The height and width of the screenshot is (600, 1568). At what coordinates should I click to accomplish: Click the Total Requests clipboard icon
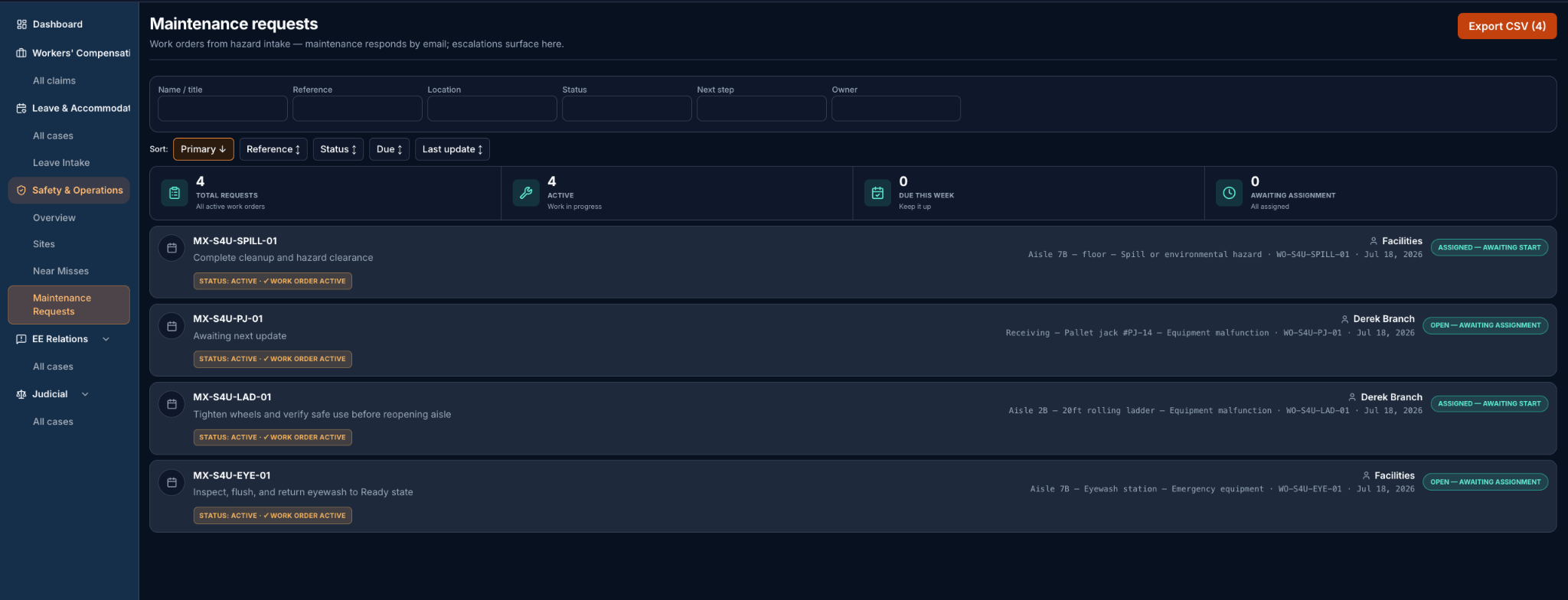pyautogui.click(x=175, y=193)
